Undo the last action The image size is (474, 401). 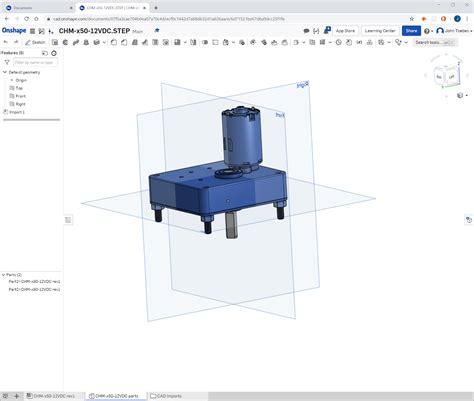click(6, 42)
